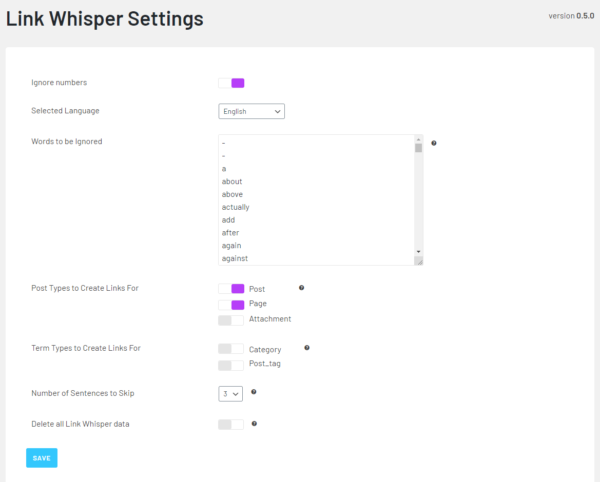Click help icon for Delete all data
Viewport: 600px width, 482px height.
click(x=254, y=424)
